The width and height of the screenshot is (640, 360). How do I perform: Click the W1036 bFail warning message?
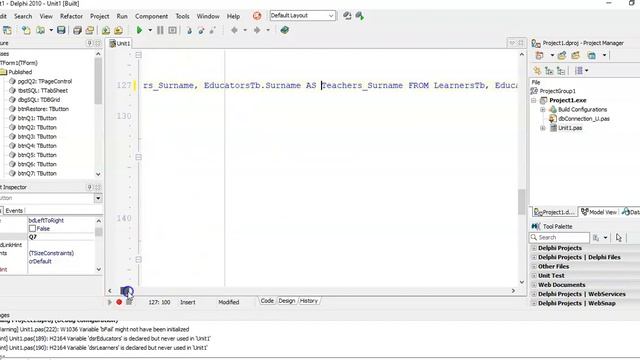(94, 329)
